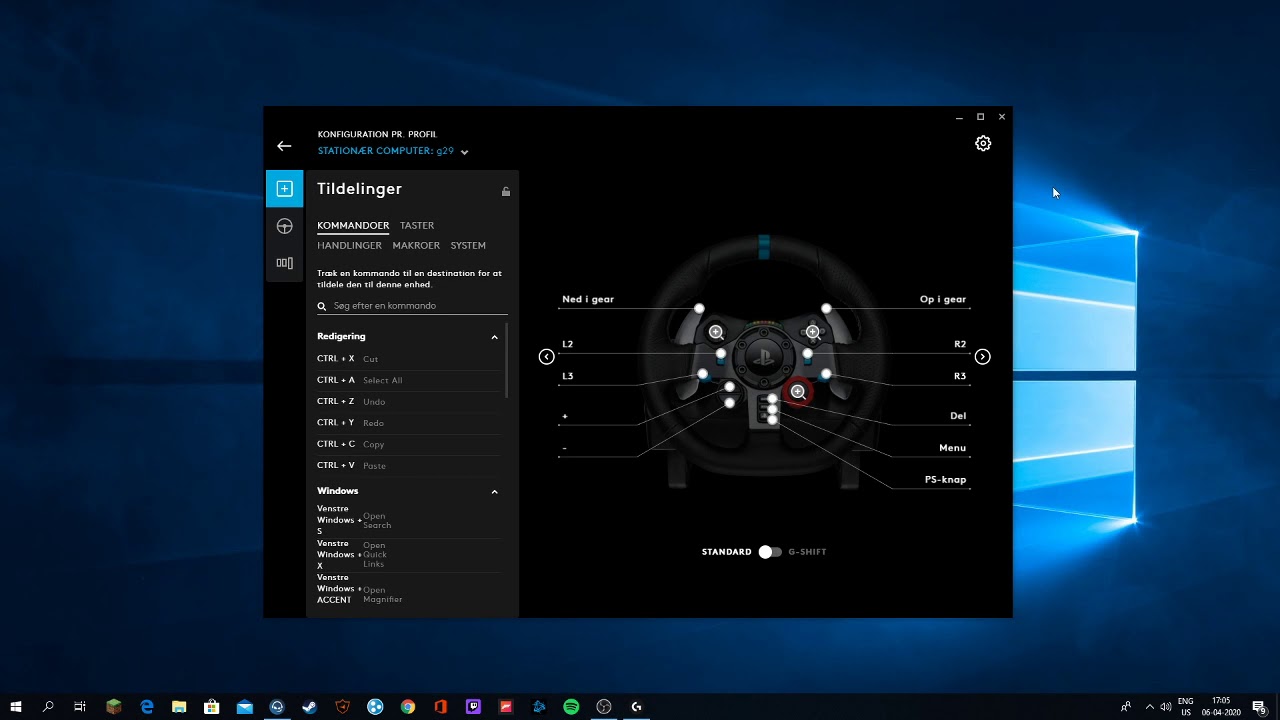Select the 'Ned i gear' assignment
Viewport: 1280px width, 720px height.
[x=588, y=299]
